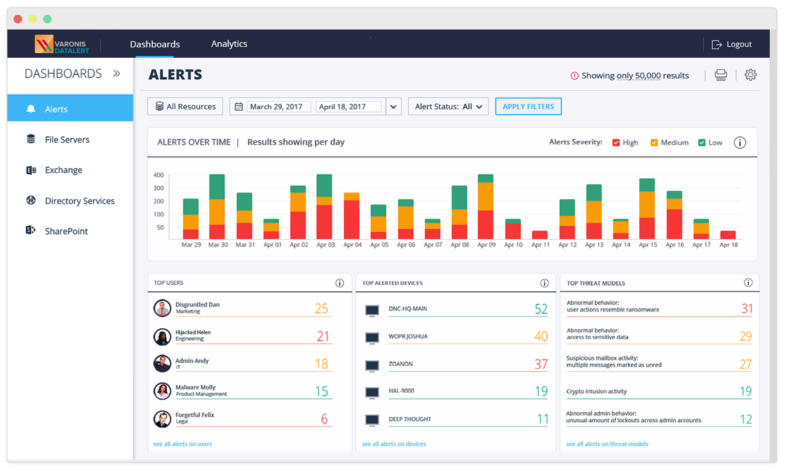Toggle the Low severity checkbox

coord(702,143)
